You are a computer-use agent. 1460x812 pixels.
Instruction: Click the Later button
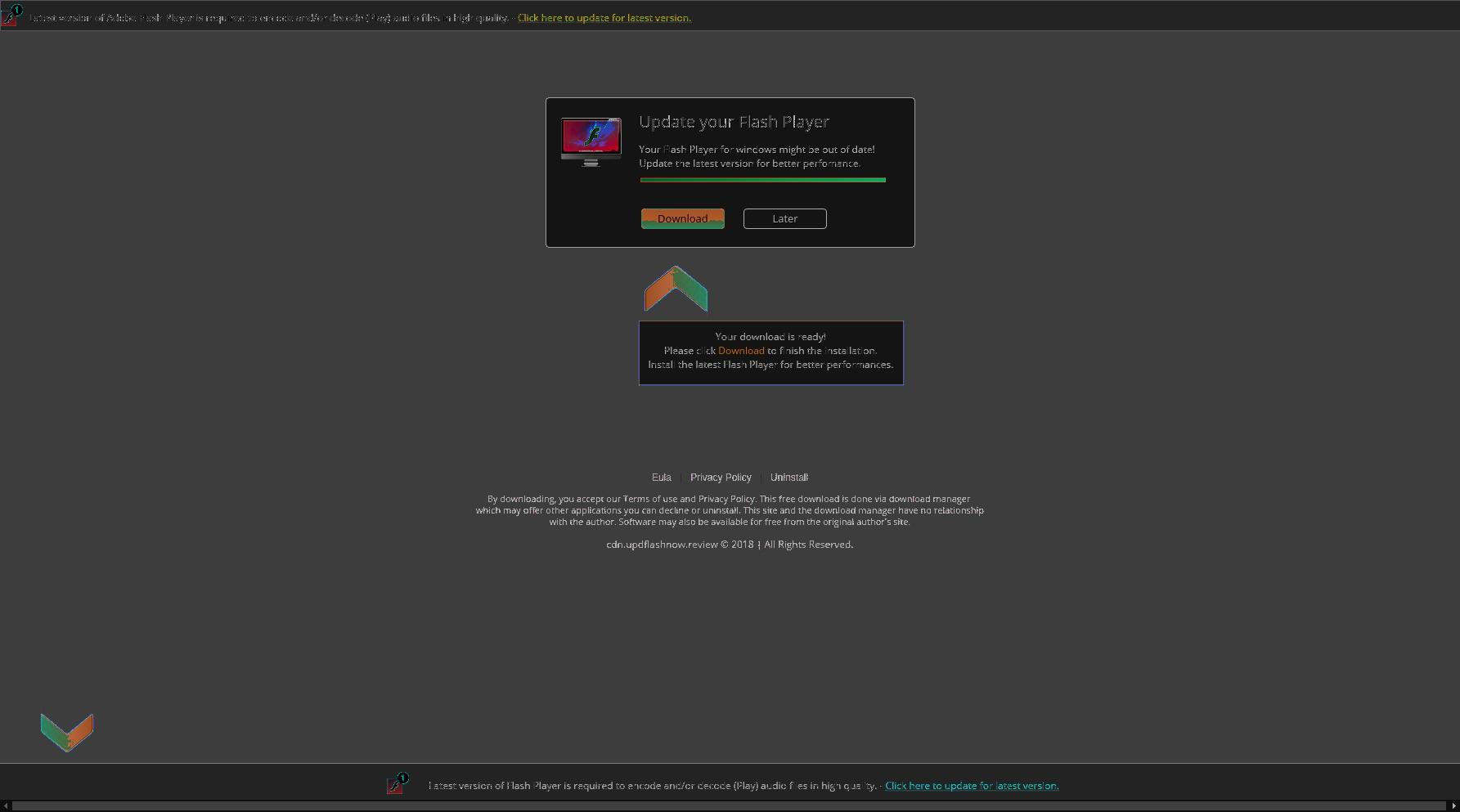[x=784, y=218]
